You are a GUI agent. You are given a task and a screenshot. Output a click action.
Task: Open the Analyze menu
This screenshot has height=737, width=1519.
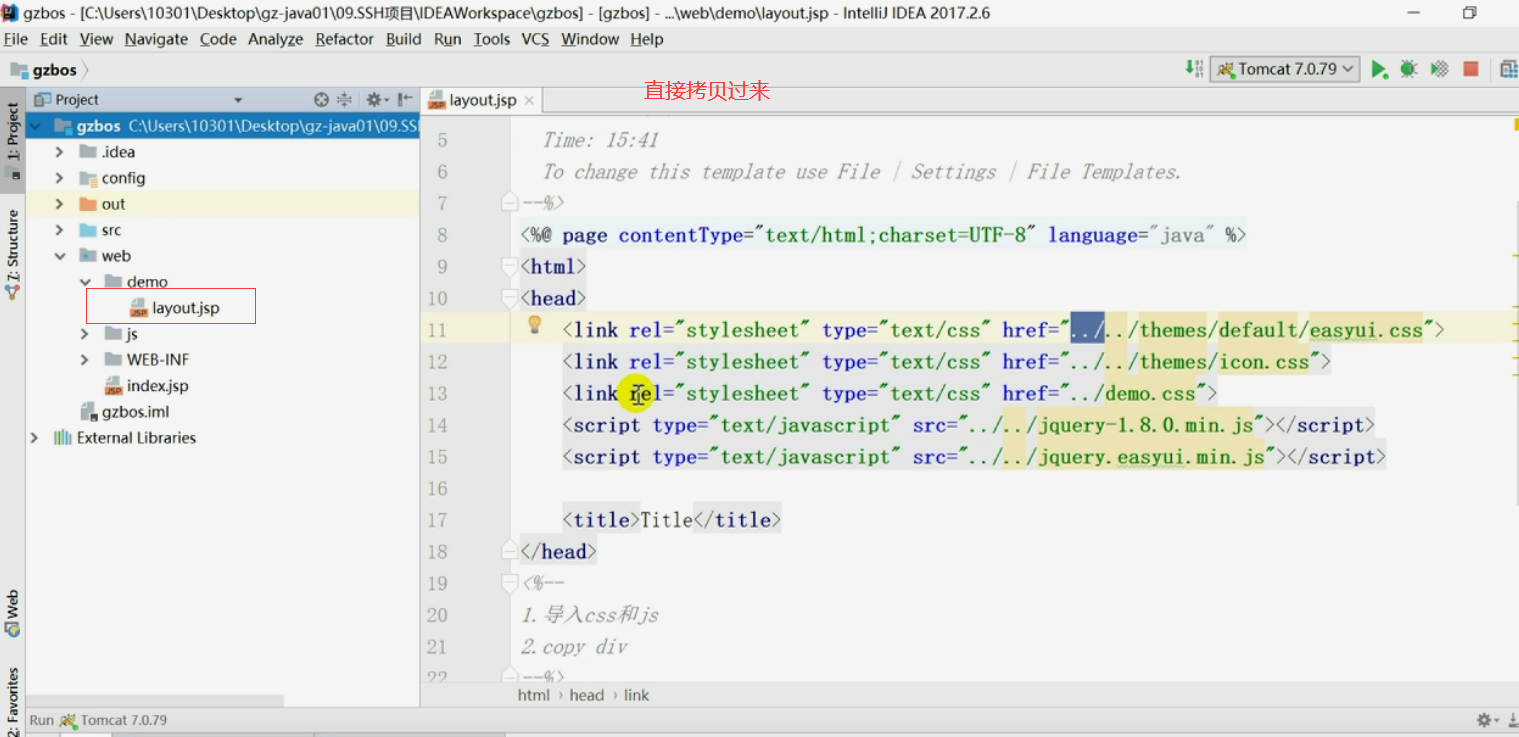point(276,39)
